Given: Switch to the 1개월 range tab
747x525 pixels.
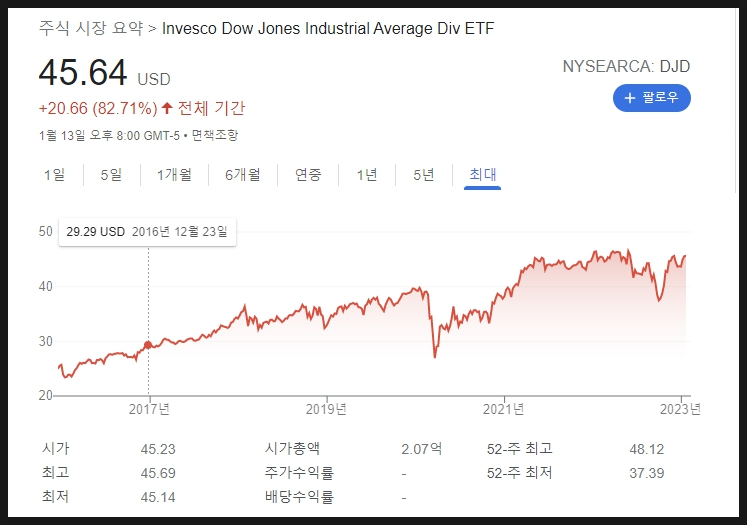Looking at the screenshot, I should click(174, 174).
